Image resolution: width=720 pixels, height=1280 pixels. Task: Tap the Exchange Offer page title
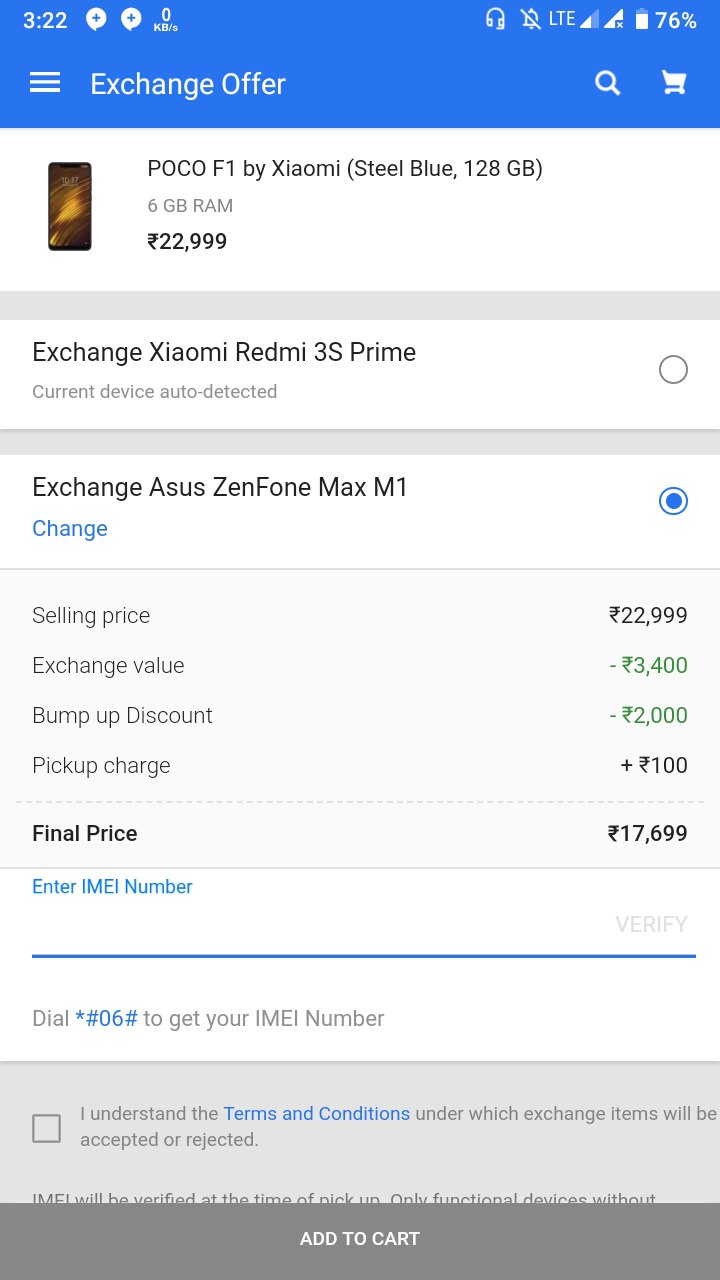click(x=188, y=84)
